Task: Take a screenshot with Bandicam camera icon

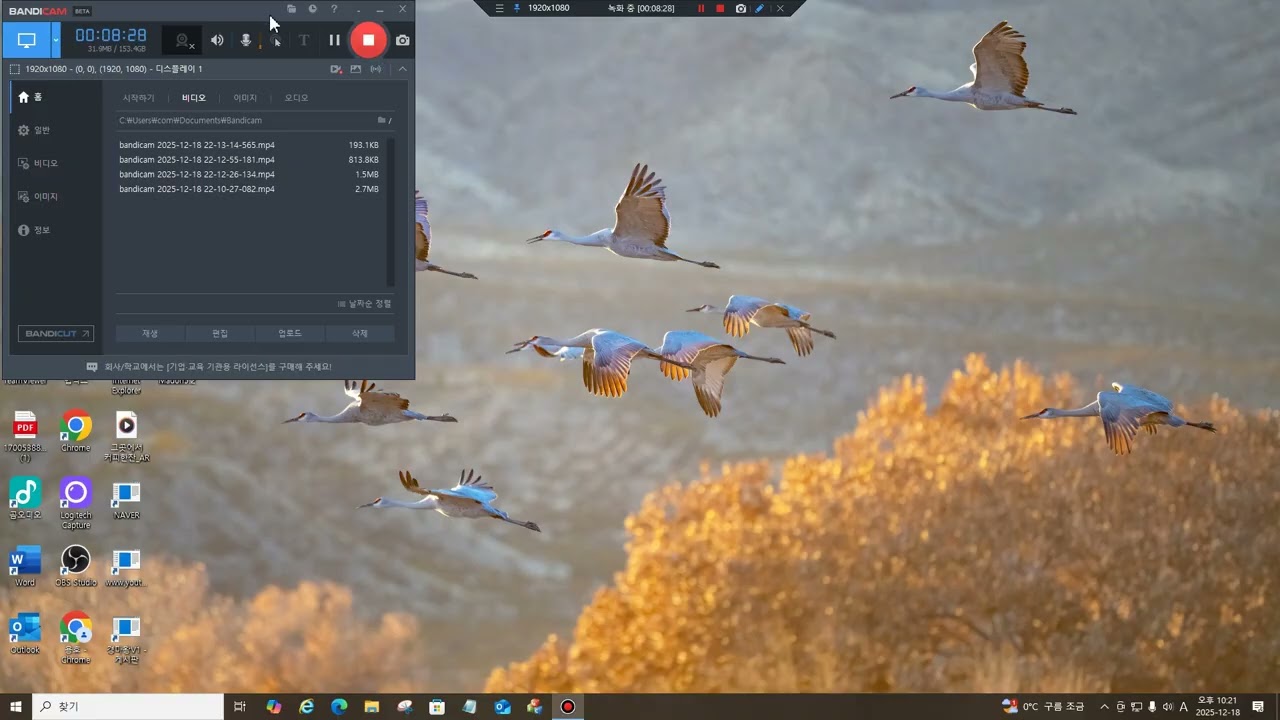Action: point(402,40)
